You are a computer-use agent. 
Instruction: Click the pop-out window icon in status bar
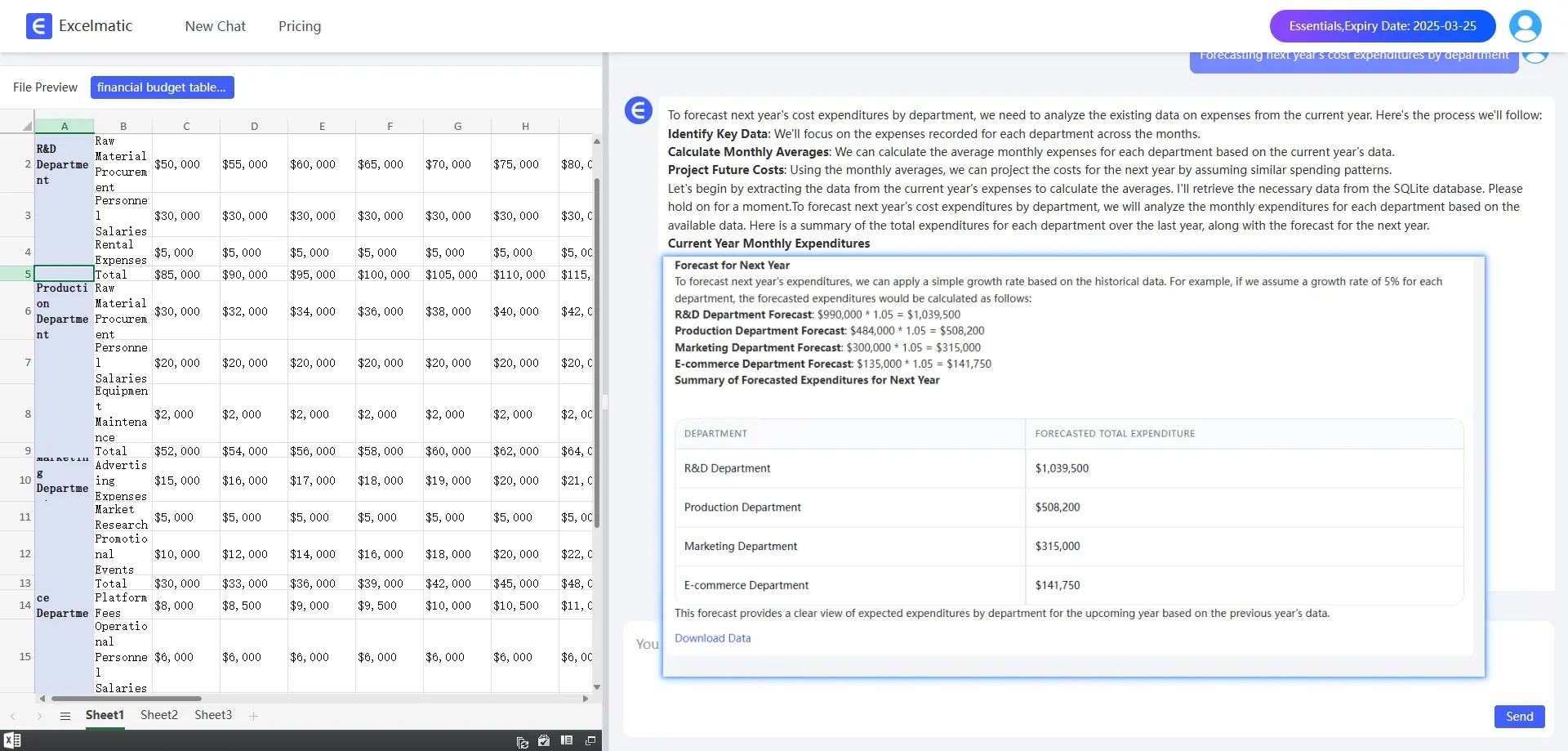coord(590,740)
